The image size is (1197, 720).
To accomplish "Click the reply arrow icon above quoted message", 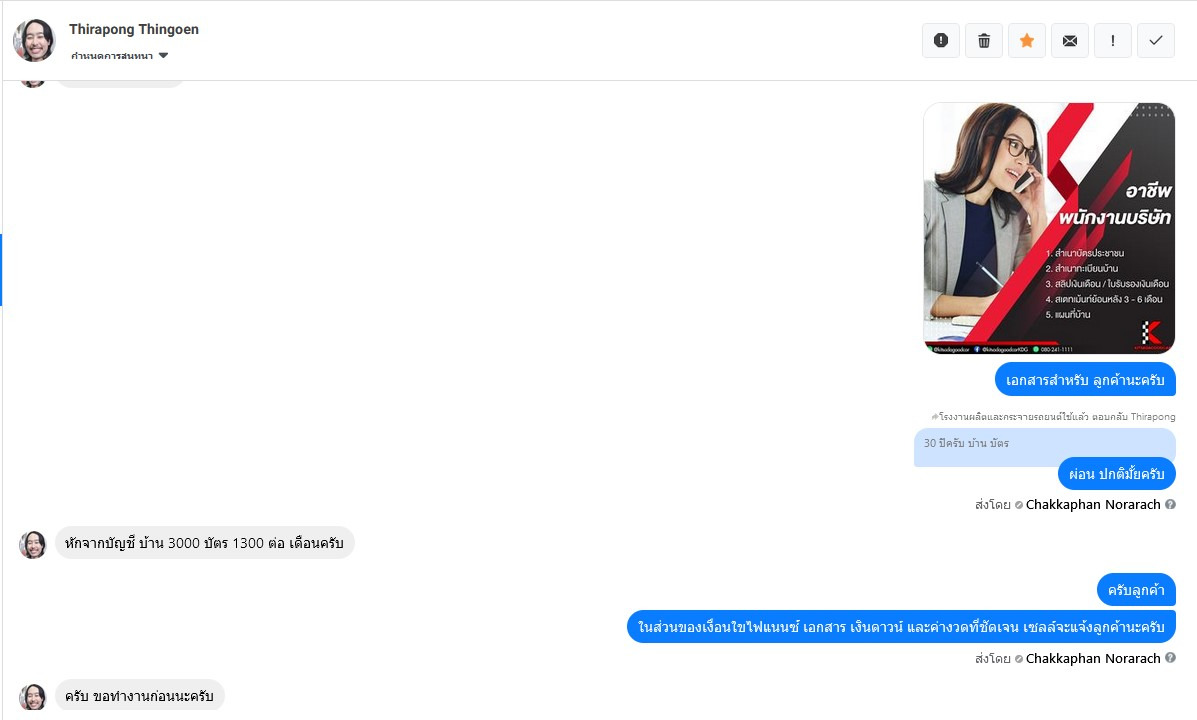I will click(x=934, y=416).
